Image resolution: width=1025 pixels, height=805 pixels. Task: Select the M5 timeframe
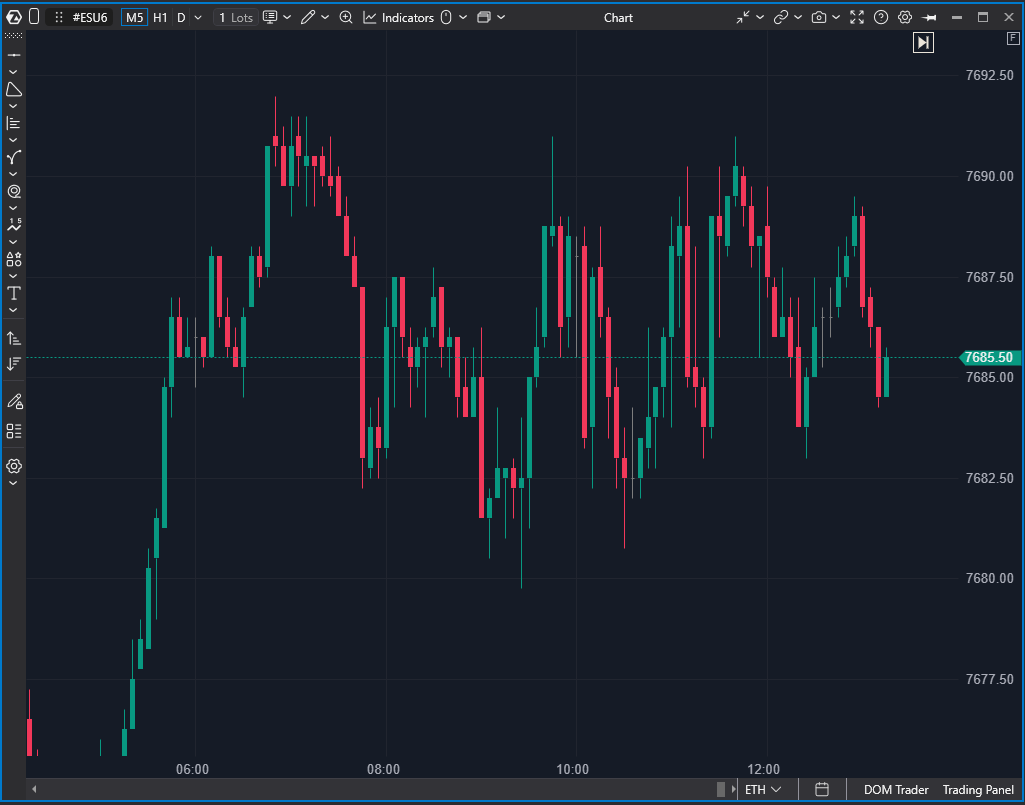point(135,18)
